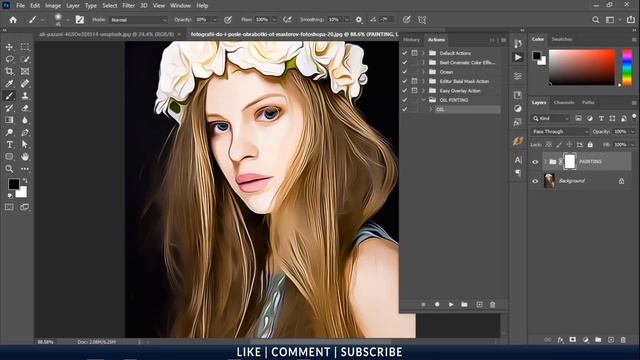This screenshot has width=640, height=360.
Task: Expand the PAINTING layer group
Action: point(545,162)
